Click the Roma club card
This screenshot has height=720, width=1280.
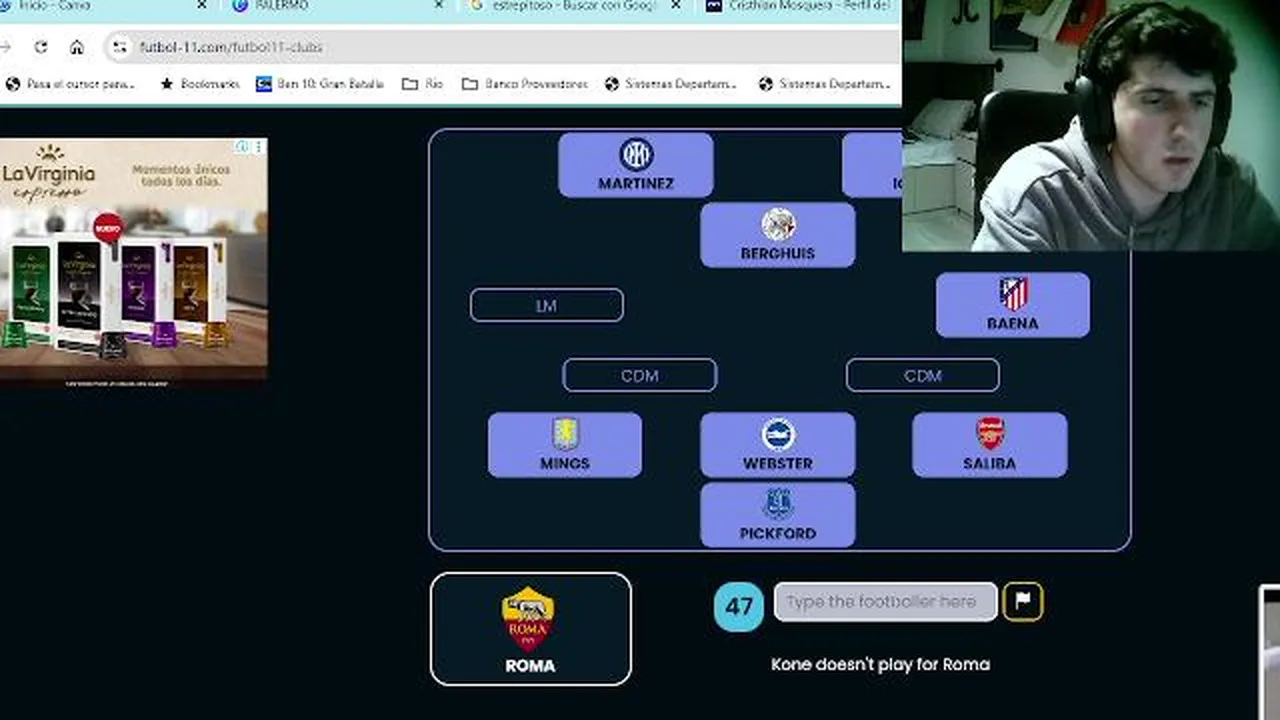click(x=531, y=629)
